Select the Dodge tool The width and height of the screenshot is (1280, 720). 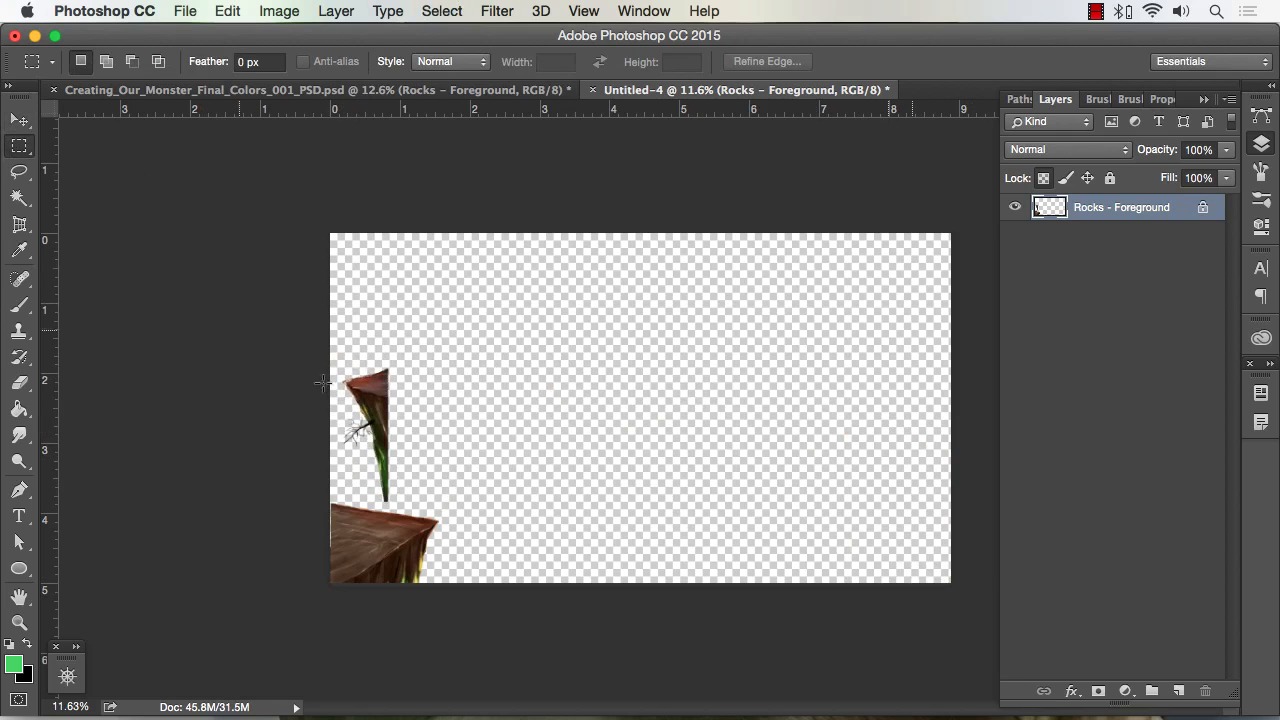click(19, 461)
